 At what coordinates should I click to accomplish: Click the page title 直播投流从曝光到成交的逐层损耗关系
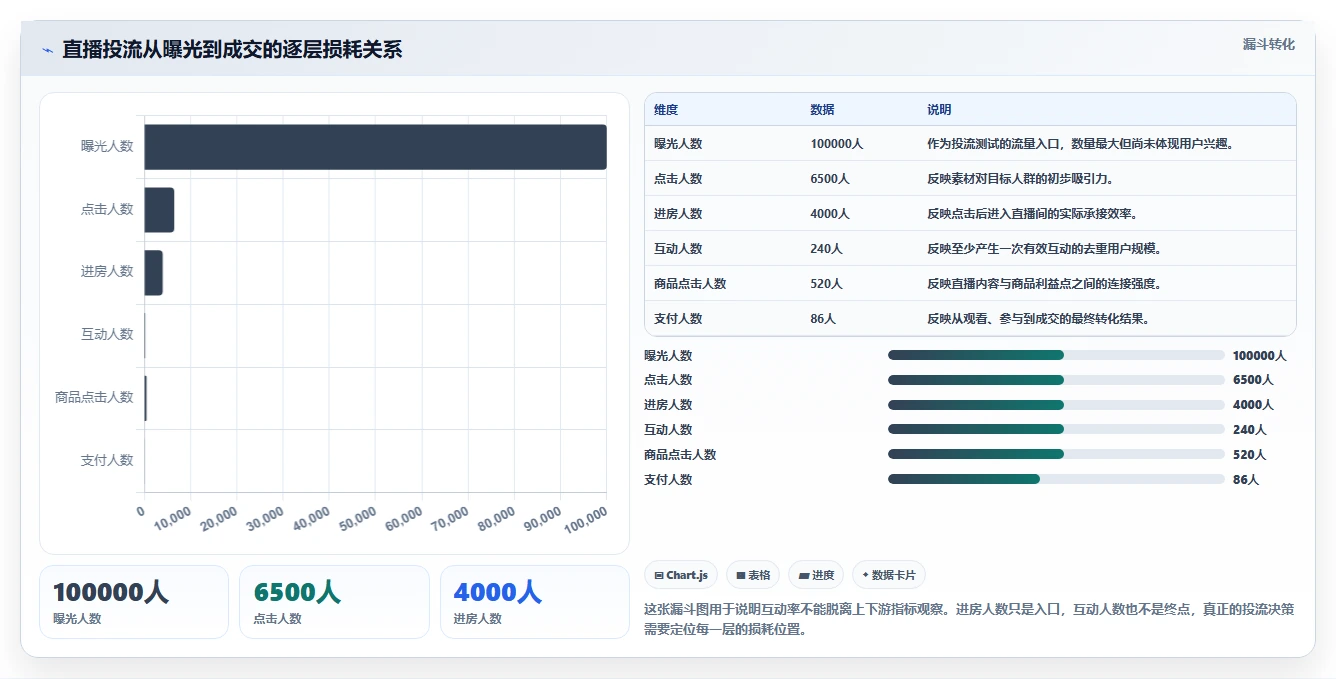pos(232,50)
